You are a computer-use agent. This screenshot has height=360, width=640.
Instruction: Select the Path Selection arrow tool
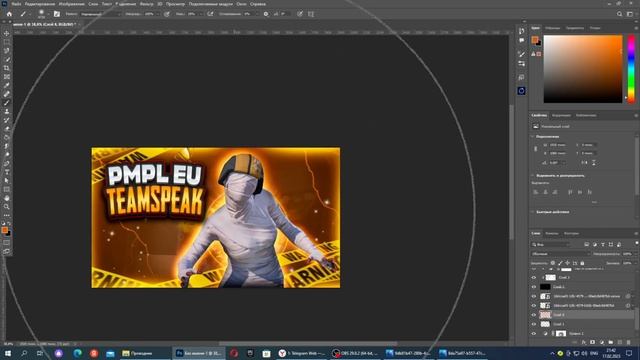pos(7,180)
